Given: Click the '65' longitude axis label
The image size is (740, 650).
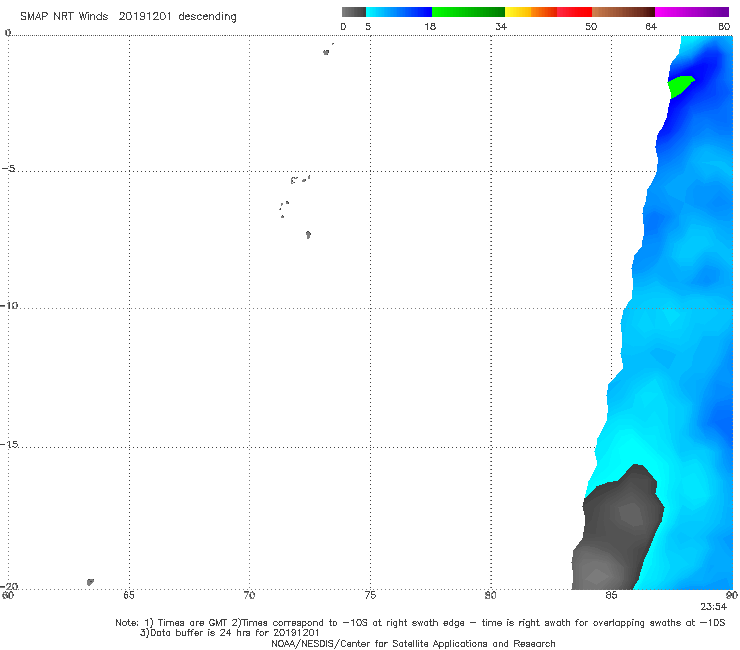Looking at the screenshot, I should coord(128,595).
